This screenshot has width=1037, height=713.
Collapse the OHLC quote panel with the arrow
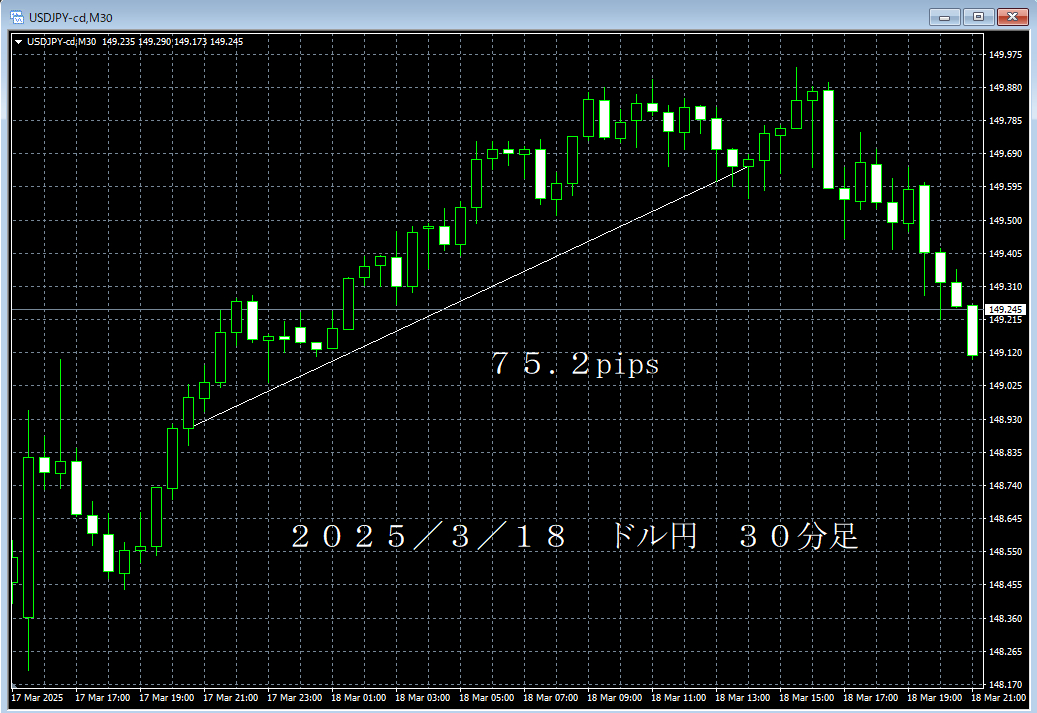point(17,42)
